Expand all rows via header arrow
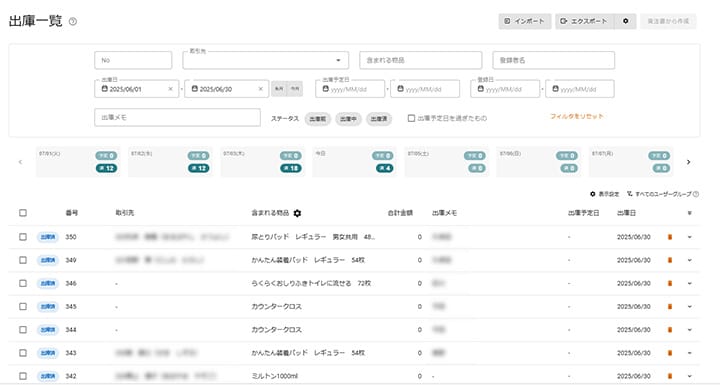 [689, 213]
